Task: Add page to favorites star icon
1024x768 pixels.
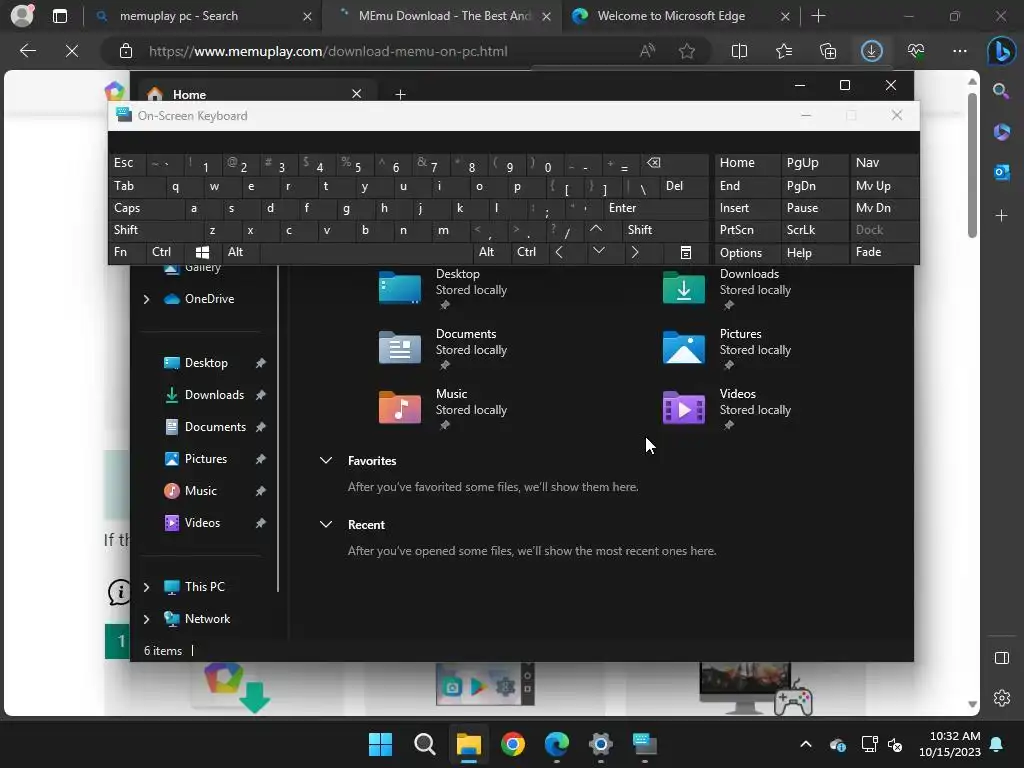Action: pos(686,51)
